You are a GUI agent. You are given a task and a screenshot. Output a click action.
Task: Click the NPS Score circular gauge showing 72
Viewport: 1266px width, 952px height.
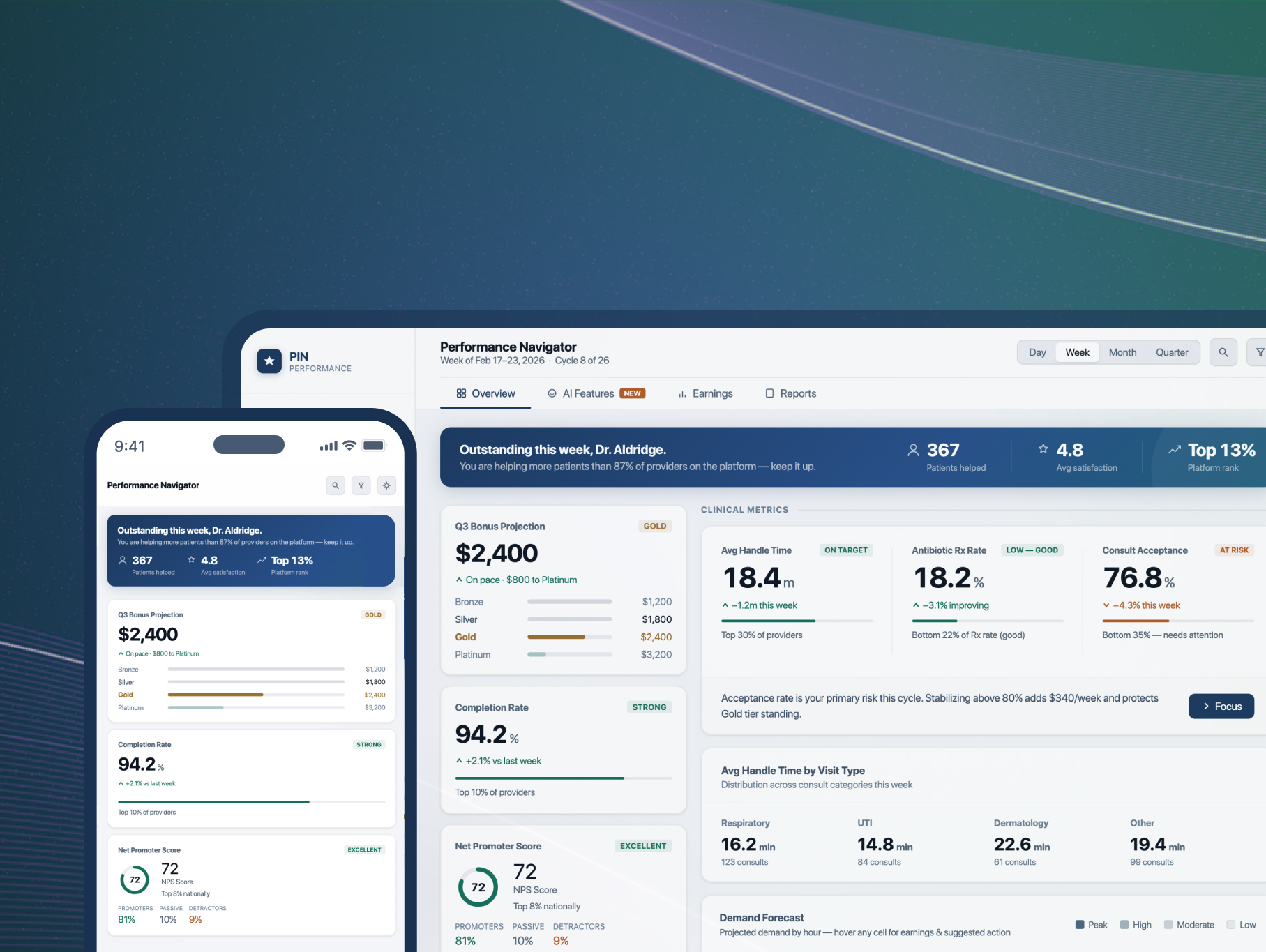click(x=478, y=886)
